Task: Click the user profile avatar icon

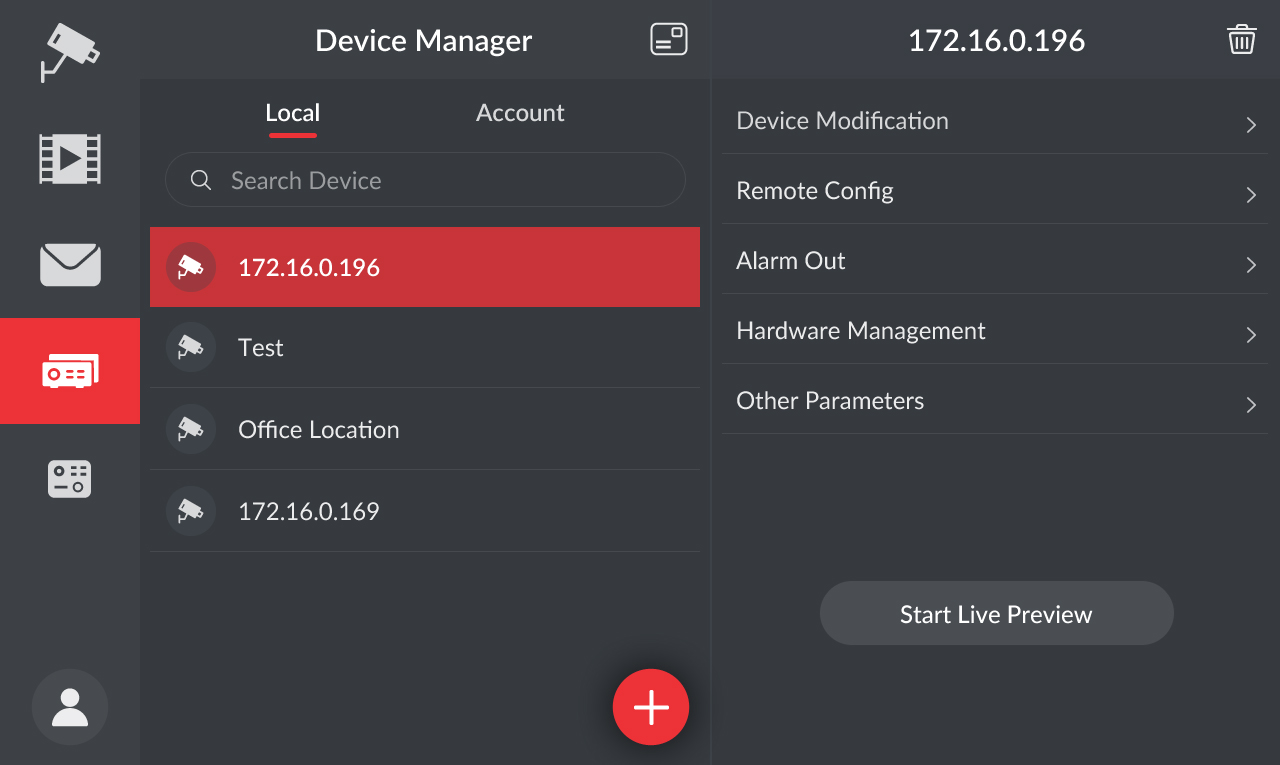Action: point(69,707)
